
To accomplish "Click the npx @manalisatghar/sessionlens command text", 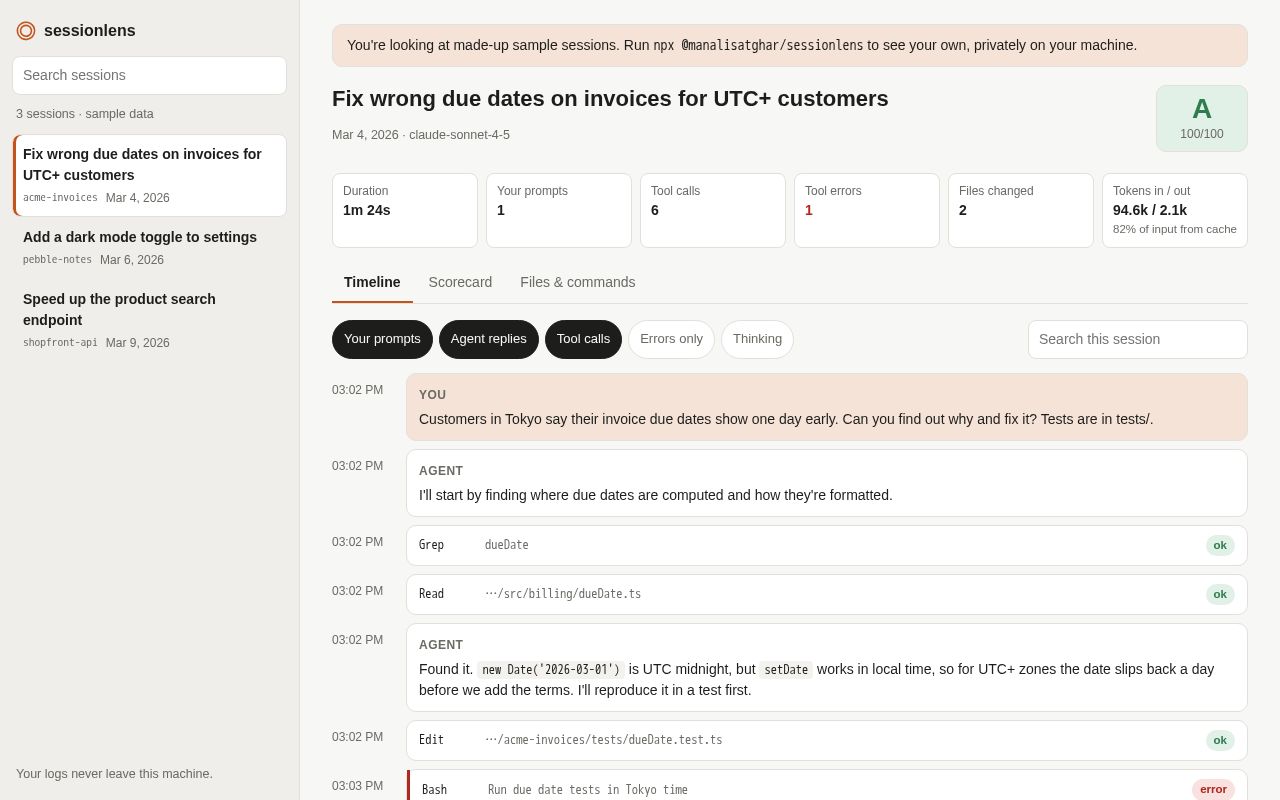I will click(x=758, y=45).
